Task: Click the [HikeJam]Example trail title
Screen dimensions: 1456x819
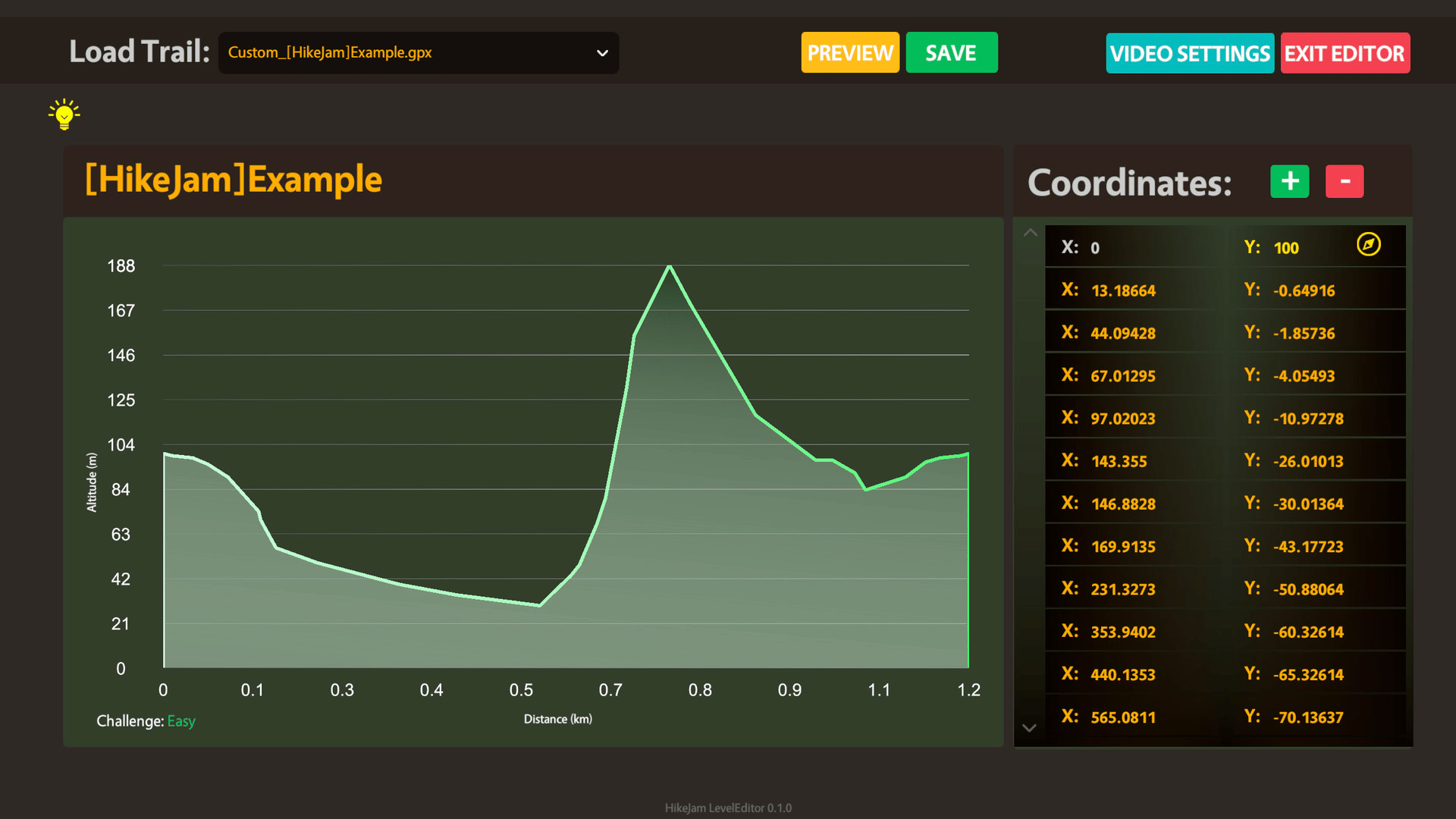Action: 234,180
